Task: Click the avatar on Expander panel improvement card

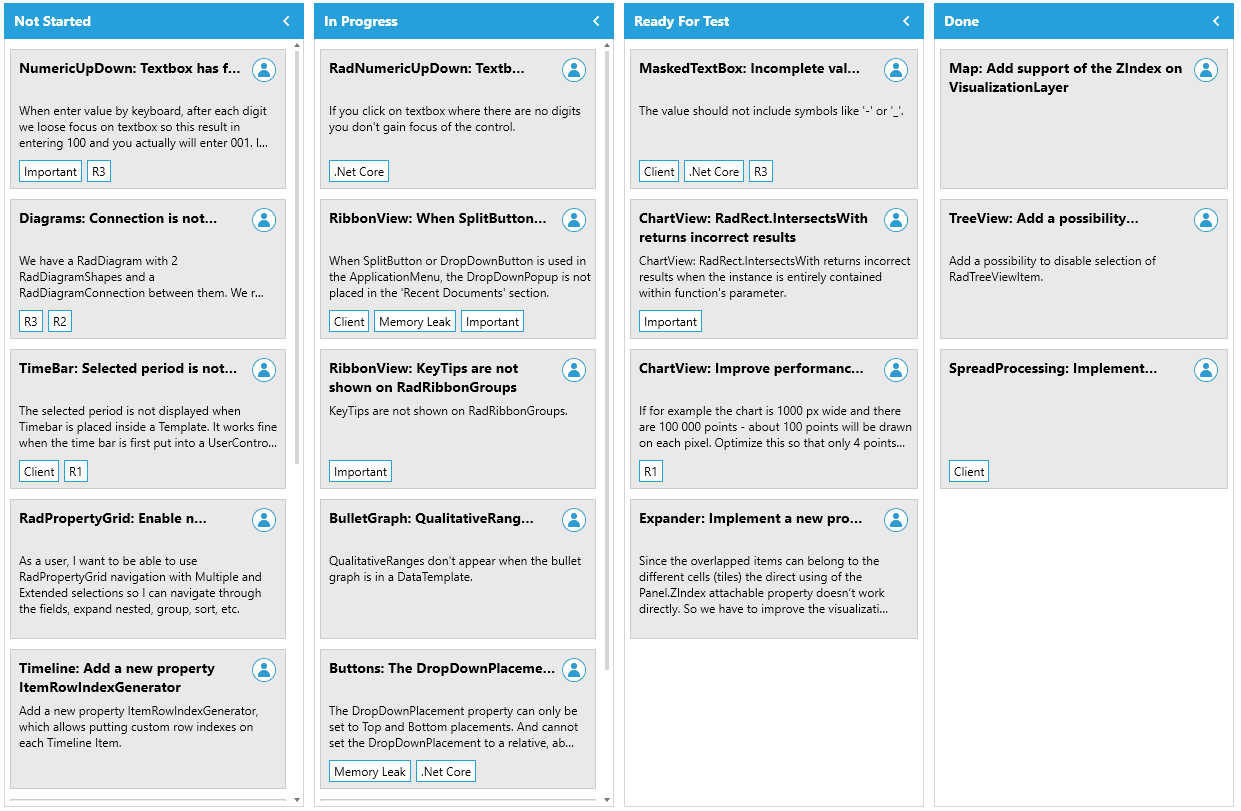Action: point(895,520)
